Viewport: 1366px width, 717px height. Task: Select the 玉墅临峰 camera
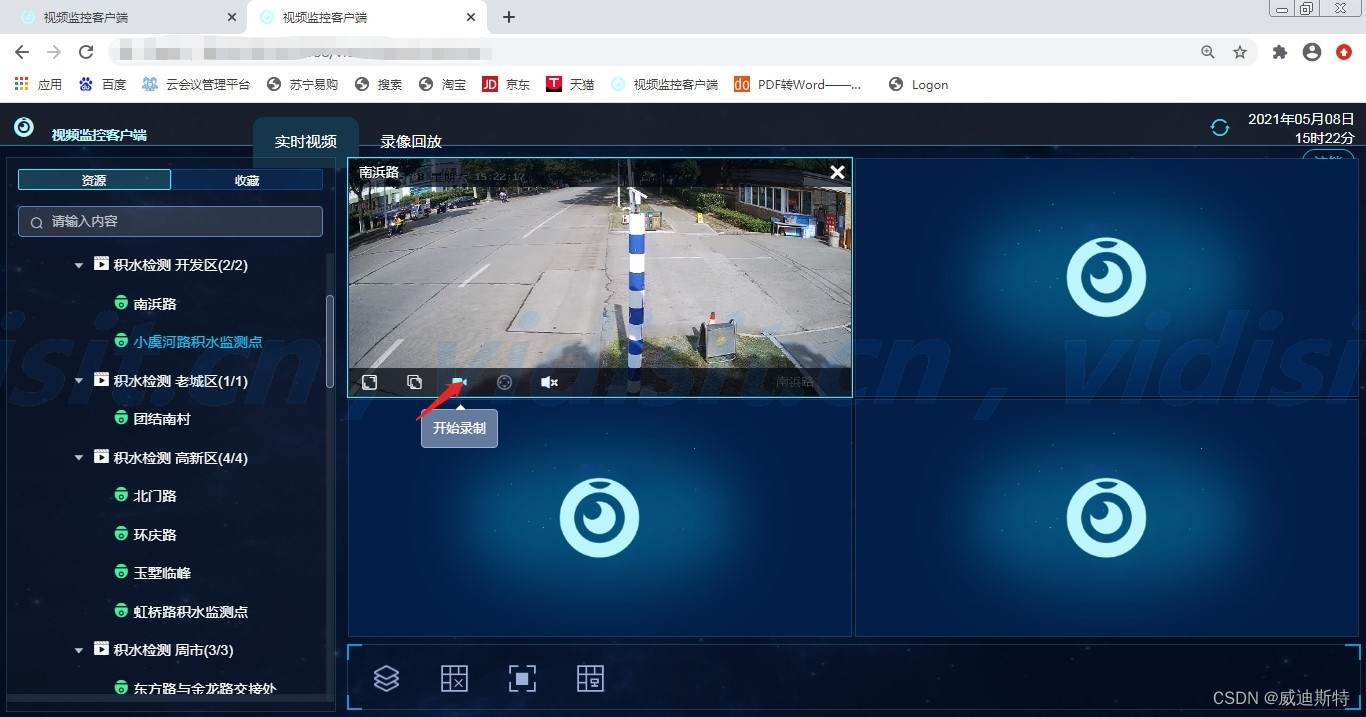click(162, 573)
